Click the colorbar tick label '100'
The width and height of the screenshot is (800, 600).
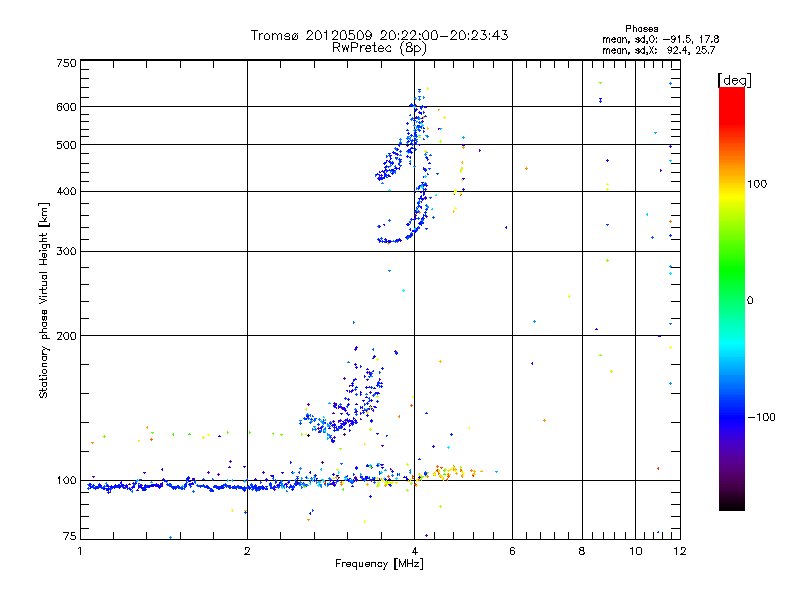[757, 184]
